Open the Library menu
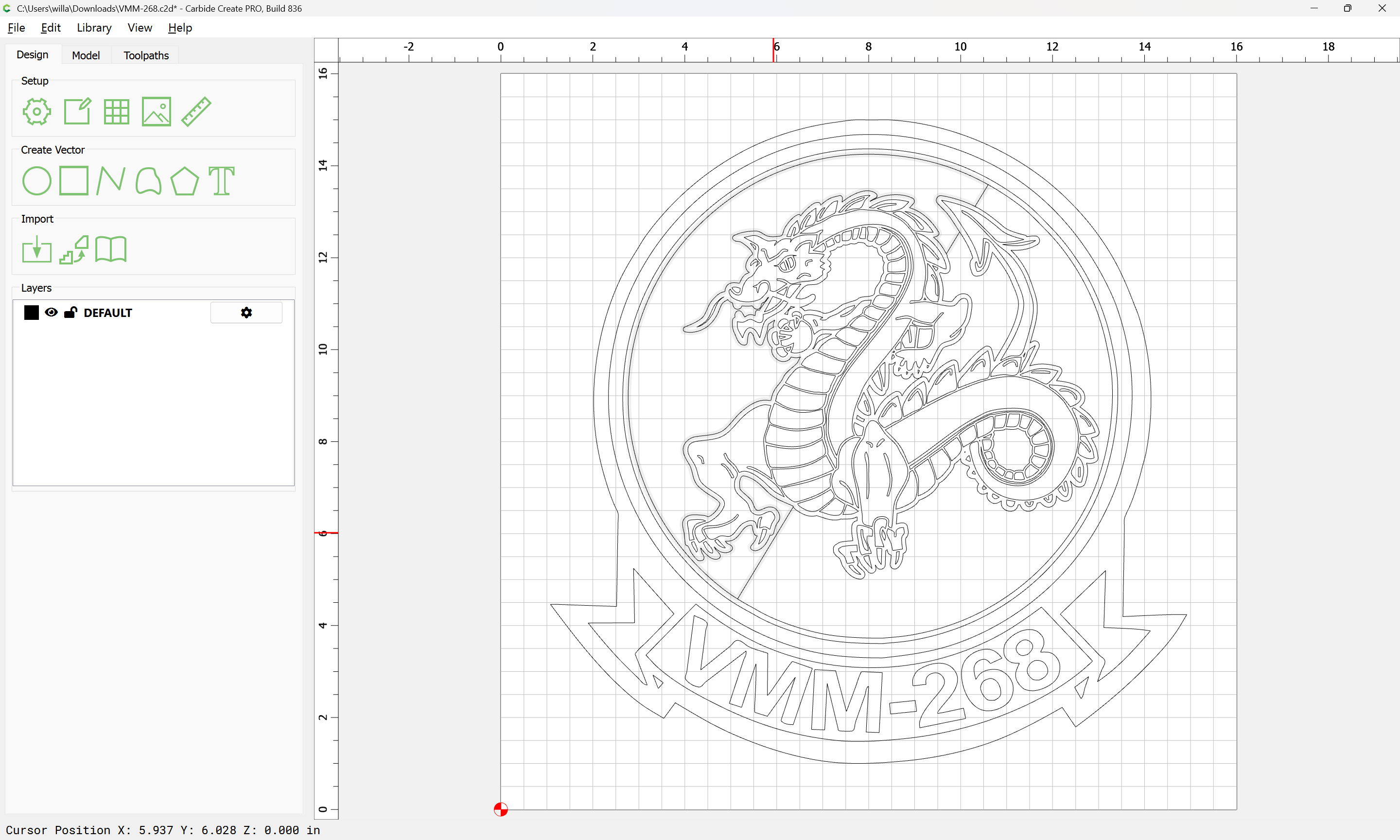Screen dimensions: 1400x840 point(94,28)
